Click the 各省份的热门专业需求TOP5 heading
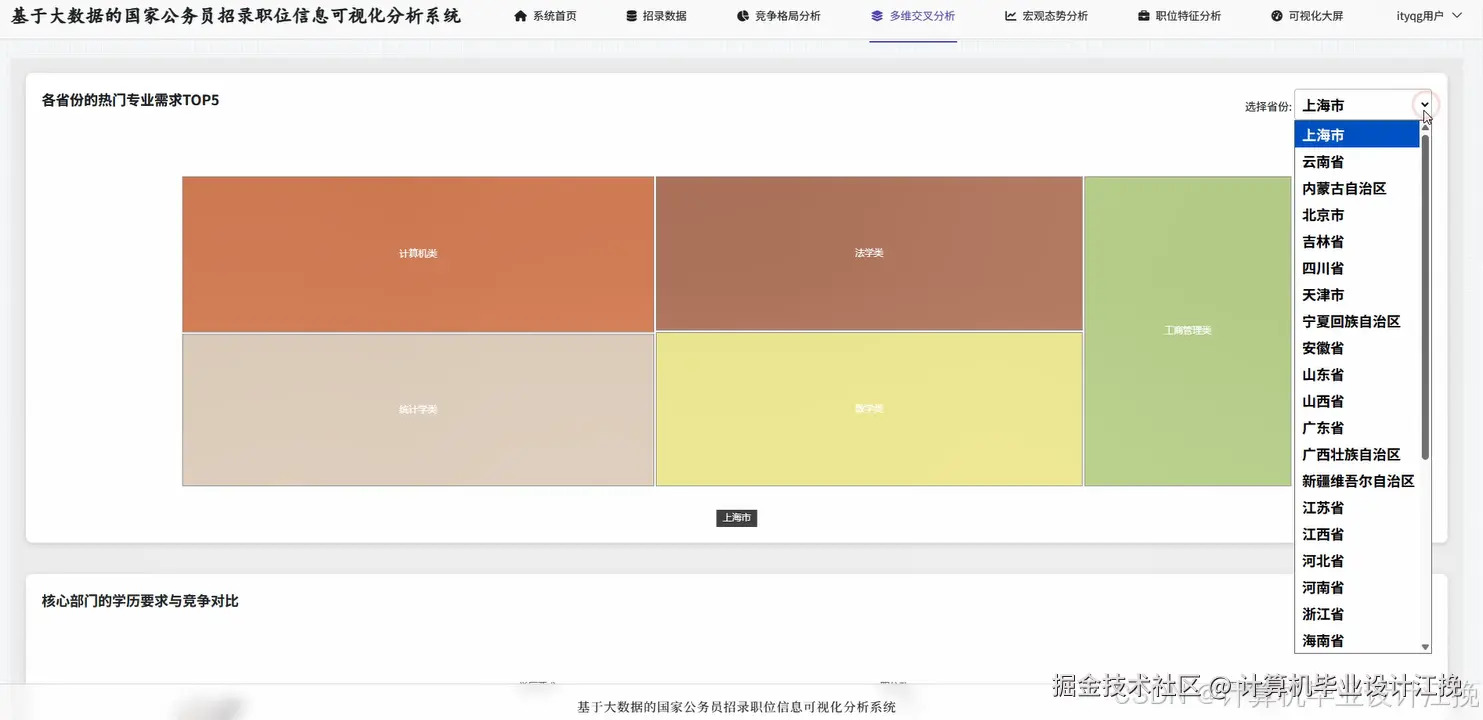The image size is (1483, 720). click(130, 100)
